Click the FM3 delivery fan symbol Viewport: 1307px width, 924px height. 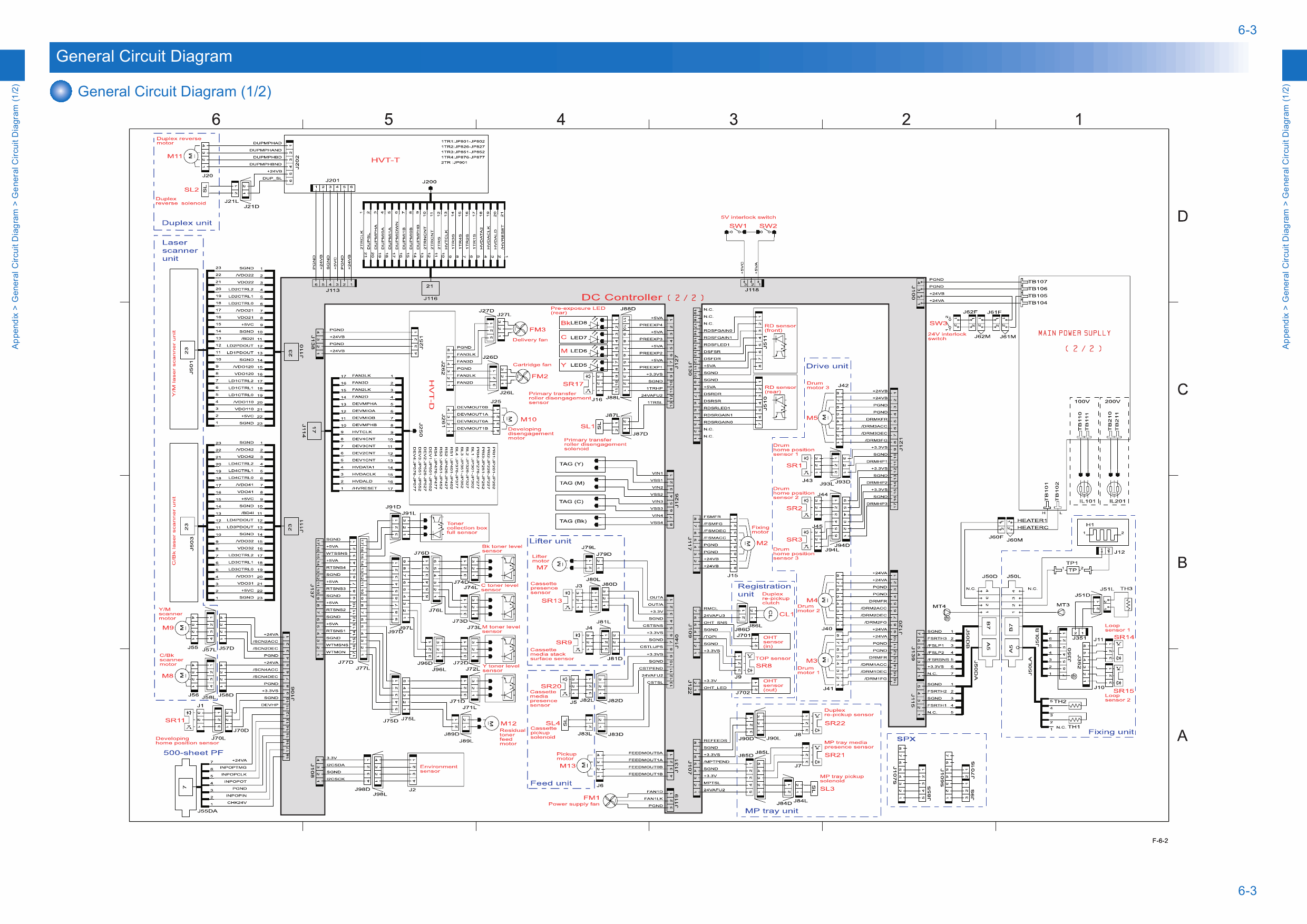(x=520, y=329)
